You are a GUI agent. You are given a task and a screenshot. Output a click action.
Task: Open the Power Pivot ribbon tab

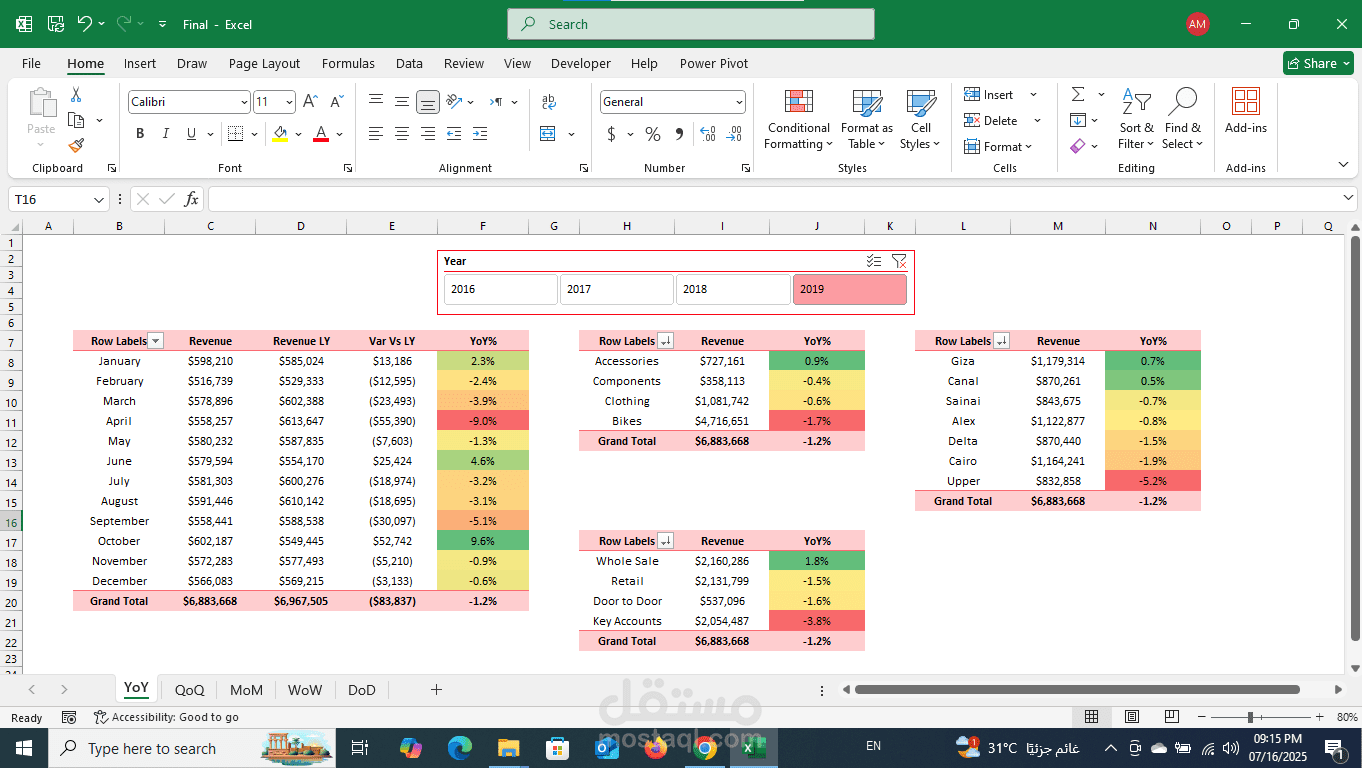[714, 63]
